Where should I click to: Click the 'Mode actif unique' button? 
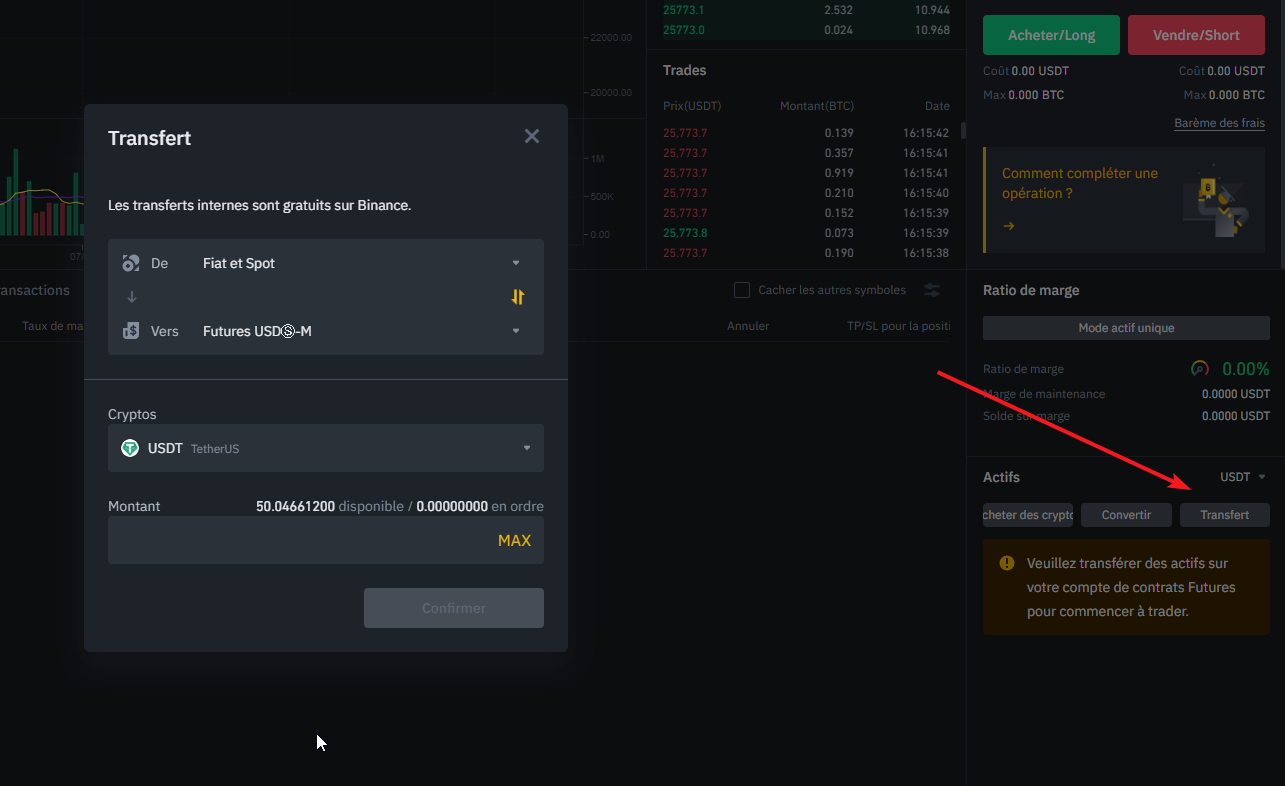click(1126, 328)
